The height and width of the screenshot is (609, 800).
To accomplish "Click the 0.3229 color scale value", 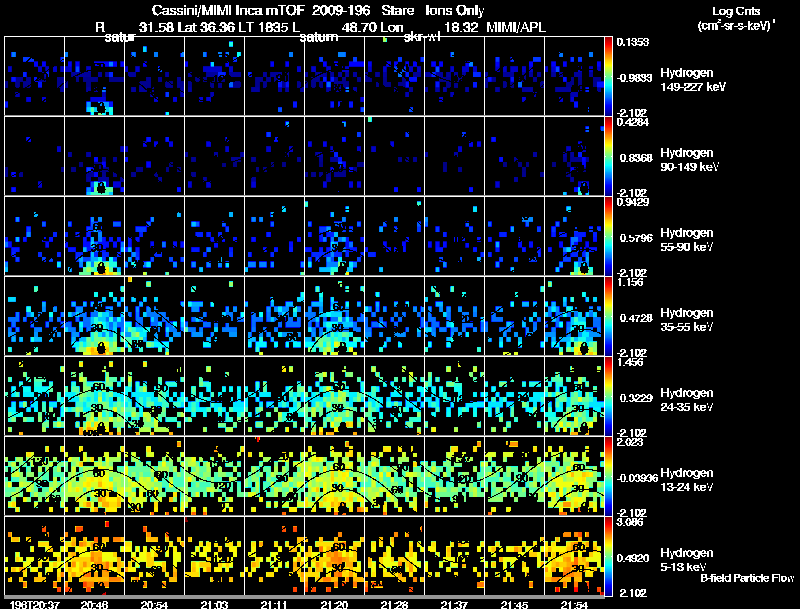I will point(636,398).
